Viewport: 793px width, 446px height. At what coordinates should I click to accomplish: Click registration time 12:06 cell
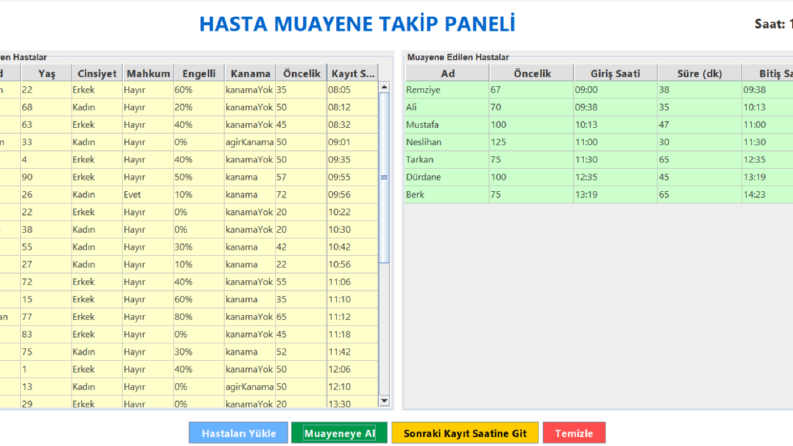pos(353,369)
